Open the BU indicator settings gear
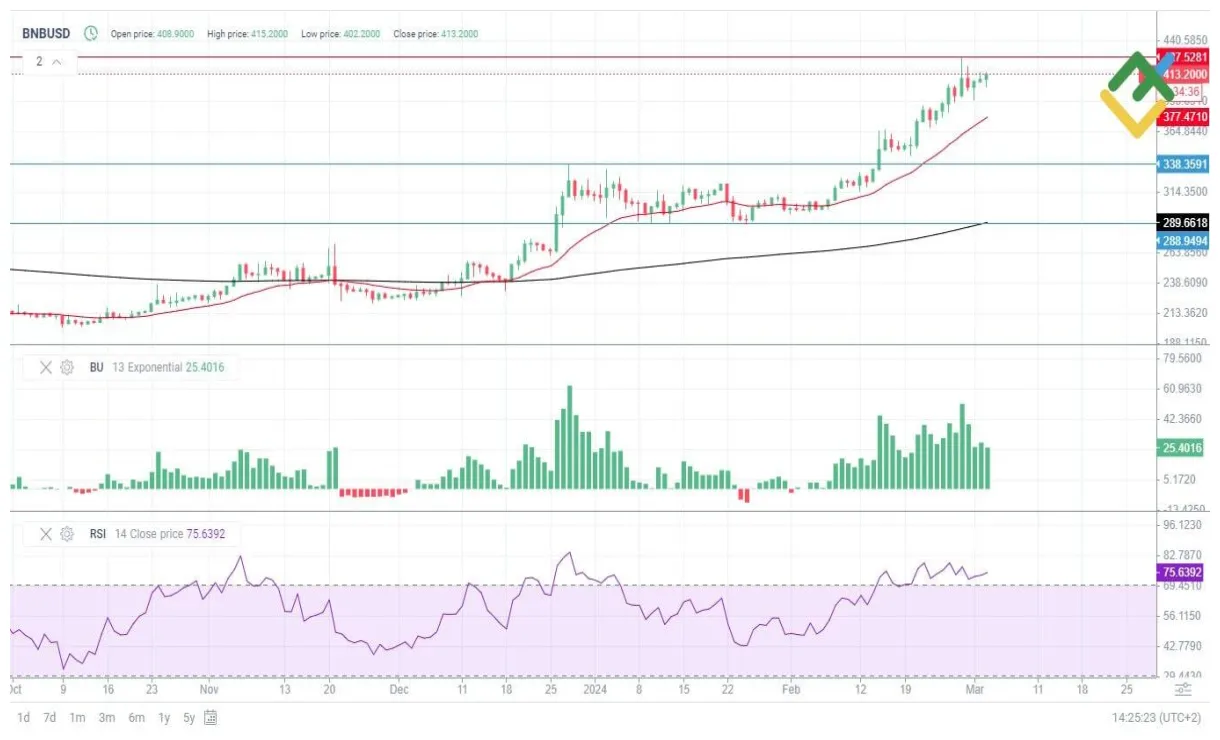 [x=66, y=367]
